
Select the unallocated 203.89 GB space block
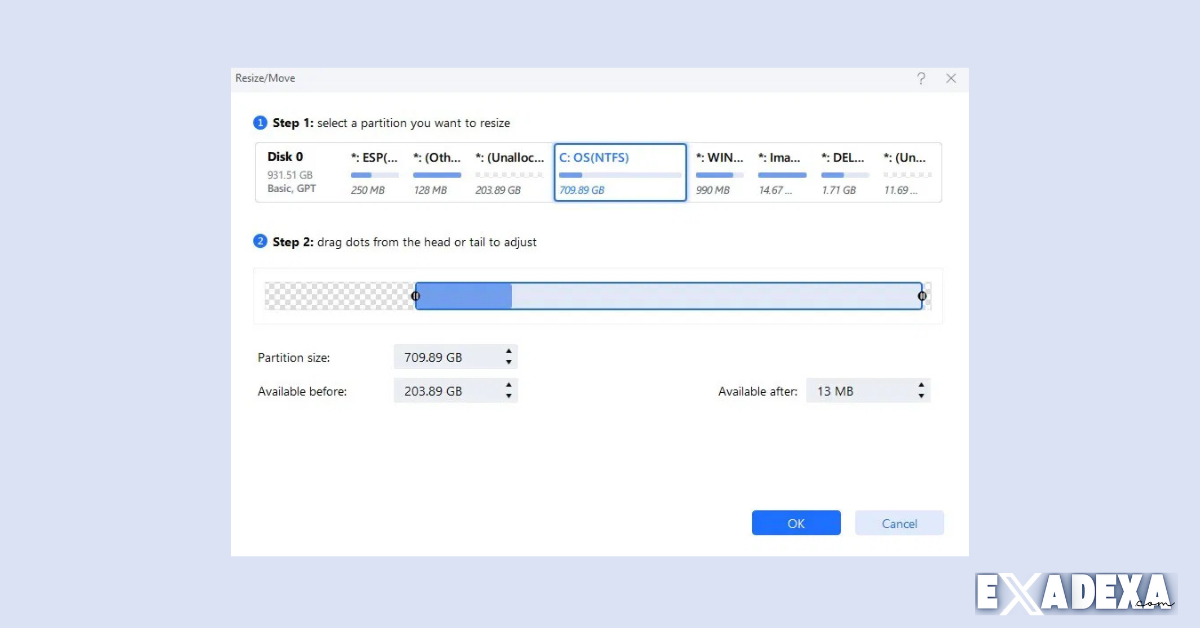pyautogui.click(x=508, y=172)
